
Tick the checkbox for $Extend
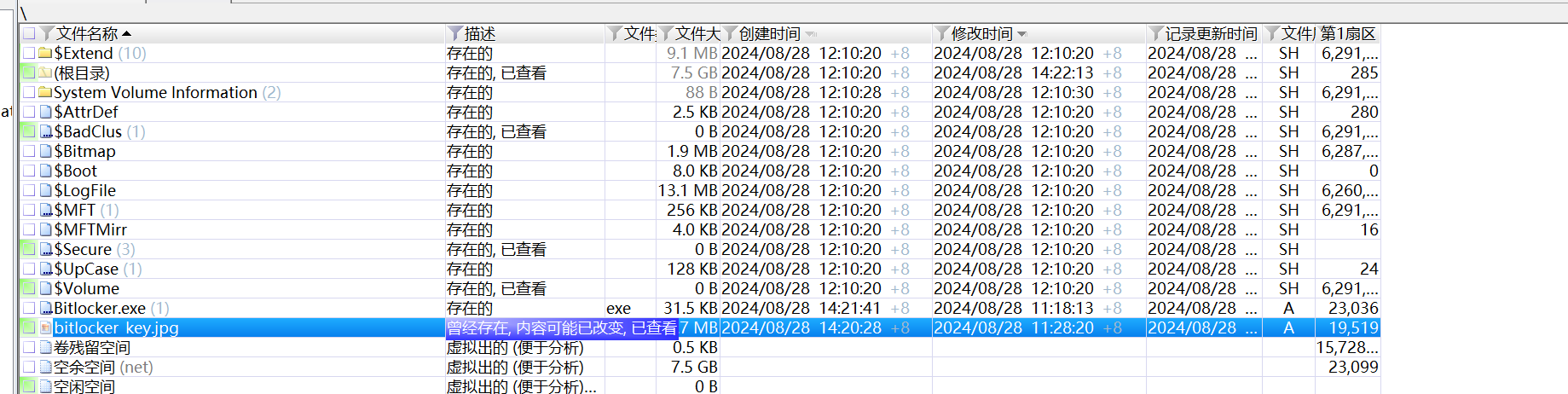29,53
